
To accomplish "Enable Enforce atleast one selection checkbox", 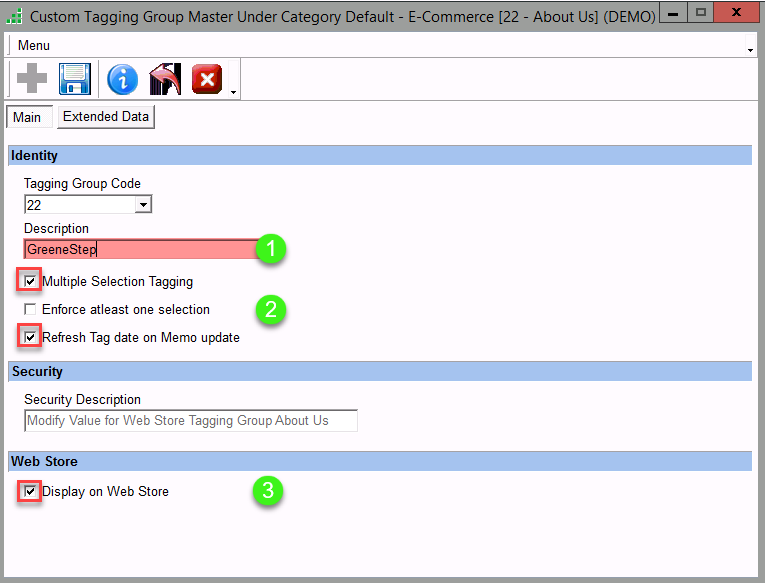I will (30, 310).
